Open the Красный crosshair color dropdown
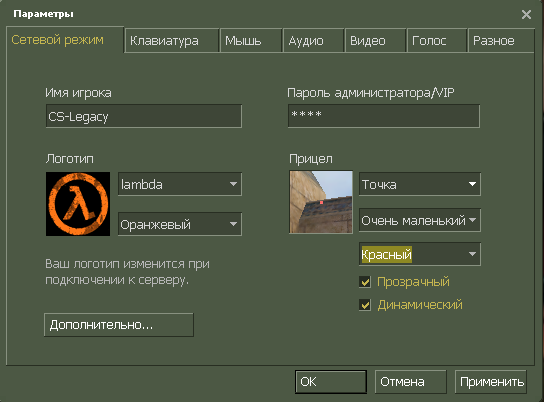This screenshot has width=544, height=402. pos(419,254)
